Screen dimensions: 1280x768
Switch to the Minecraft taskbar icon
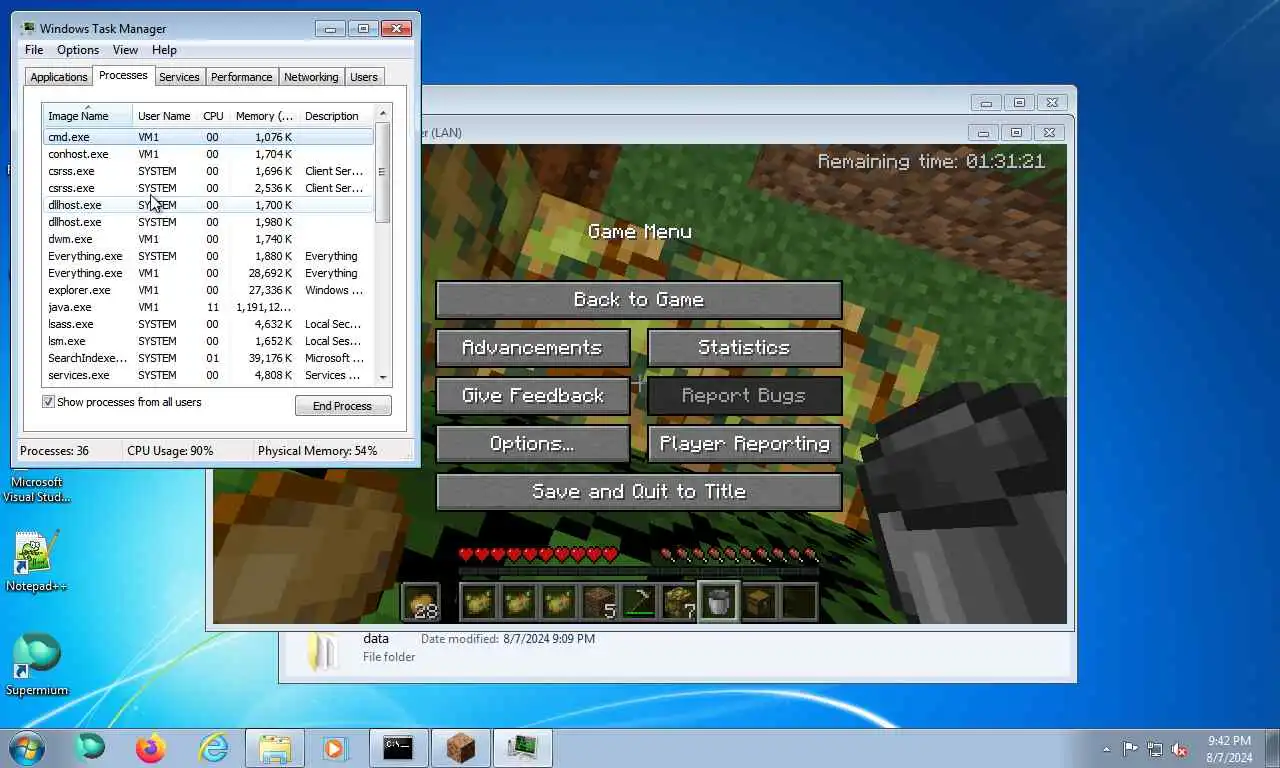point(460,748)
